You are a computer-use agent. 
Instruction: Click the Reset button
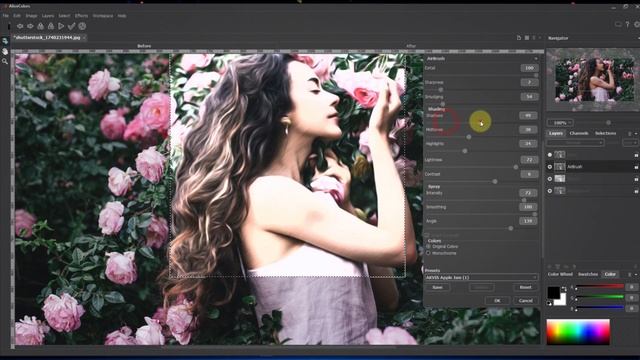click(525, 287)
